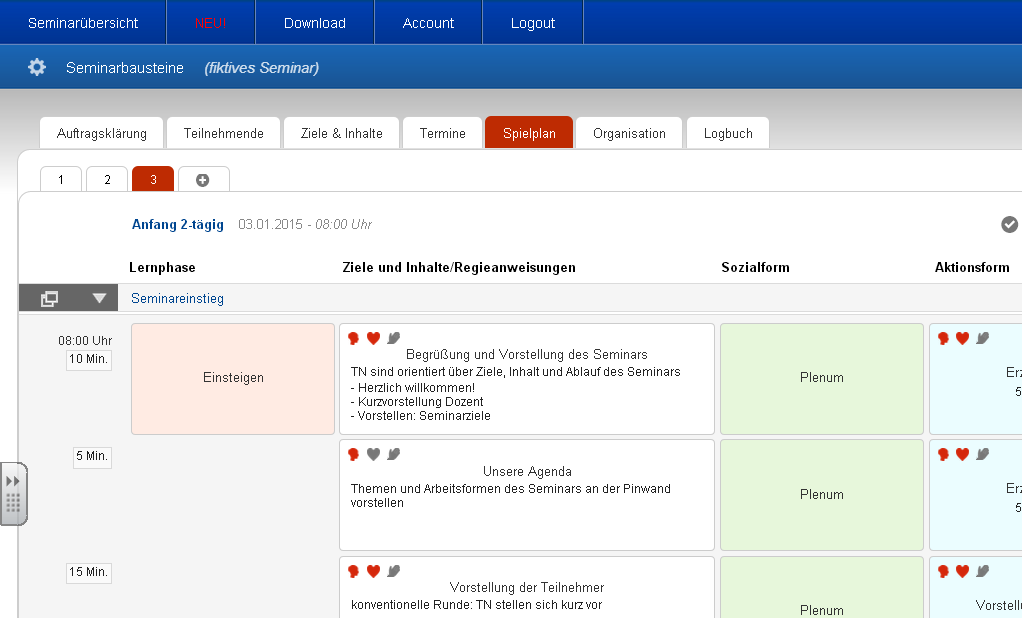
Task: Click the settings gear beside Seminarbausteine
Action: [x=37, y=68]
